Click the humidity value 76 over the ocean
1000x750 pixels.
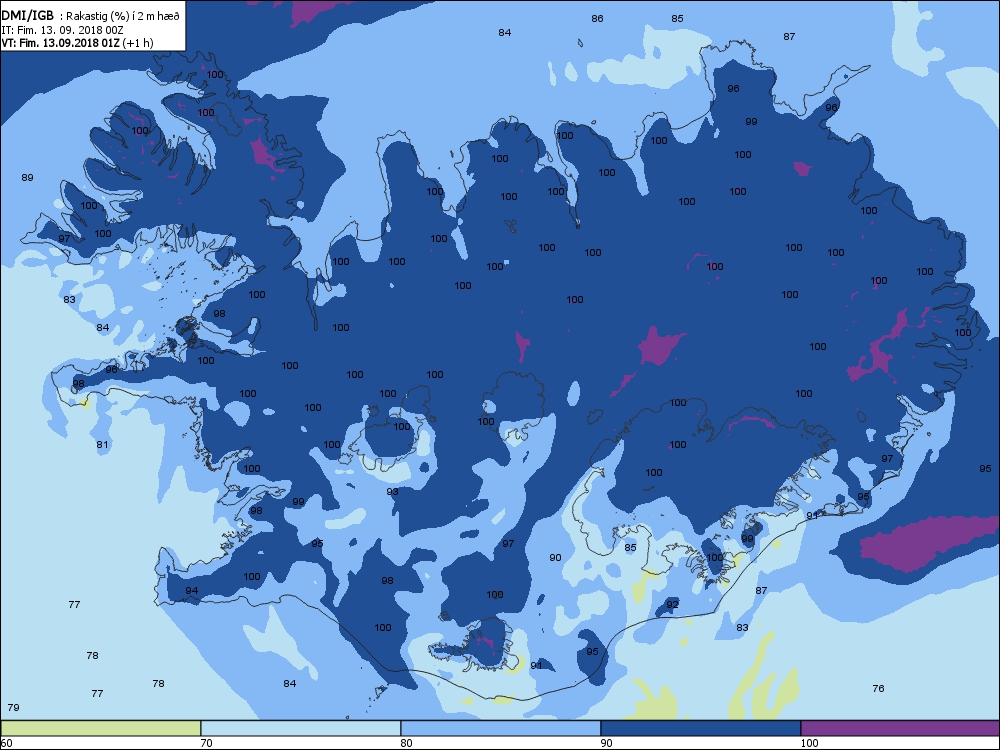[878, 688]
